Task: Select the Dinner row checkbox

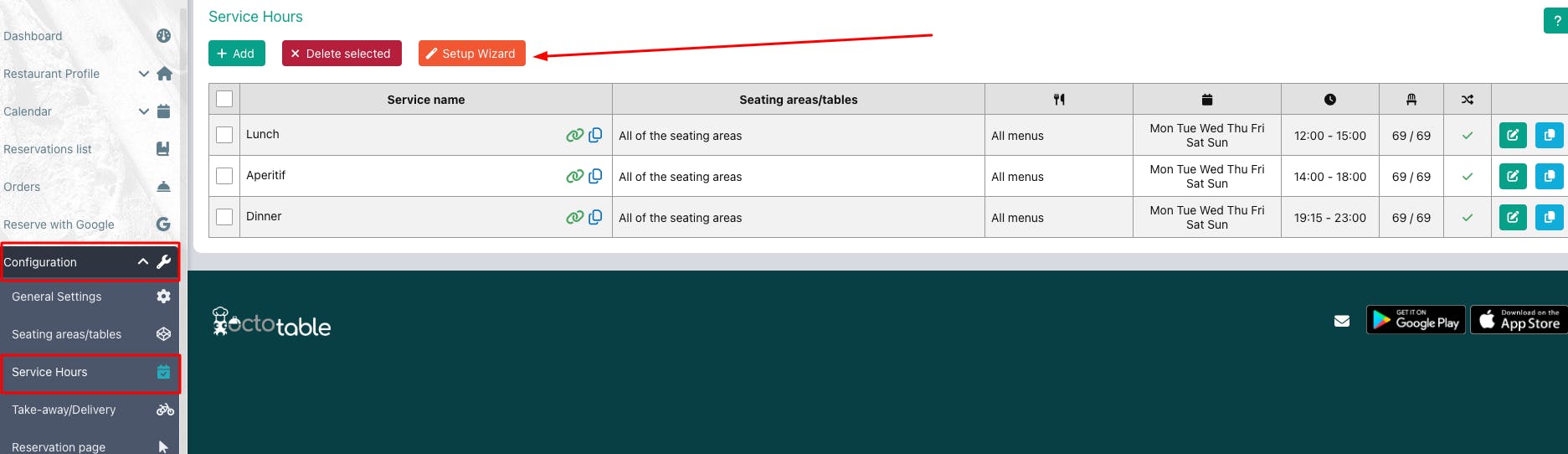Action: click(224, 217)
